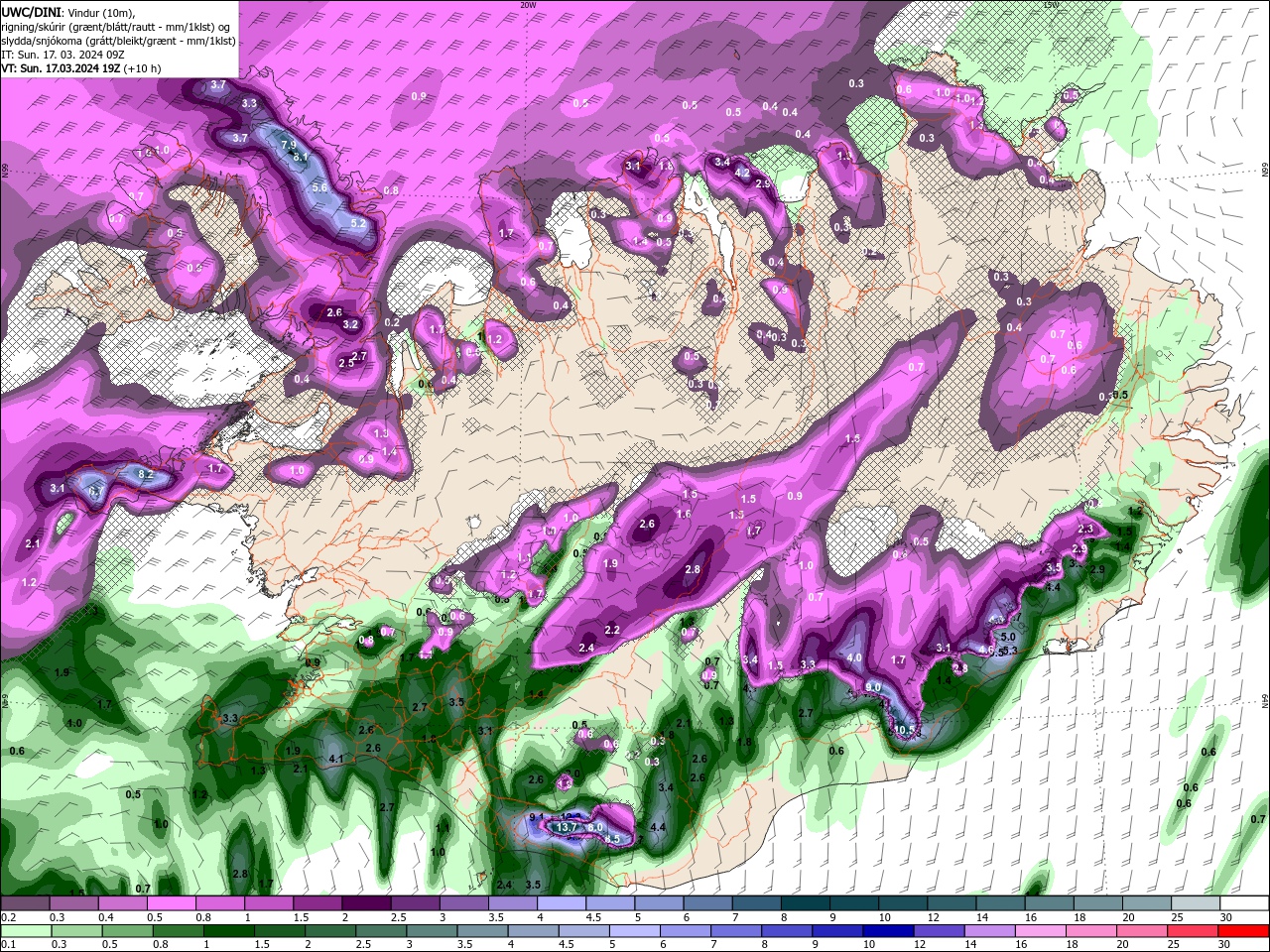Screen dimensions: 1270x952
Task: Click the 4.1 rainfall value on the map
Action: [x=335, y=760]
